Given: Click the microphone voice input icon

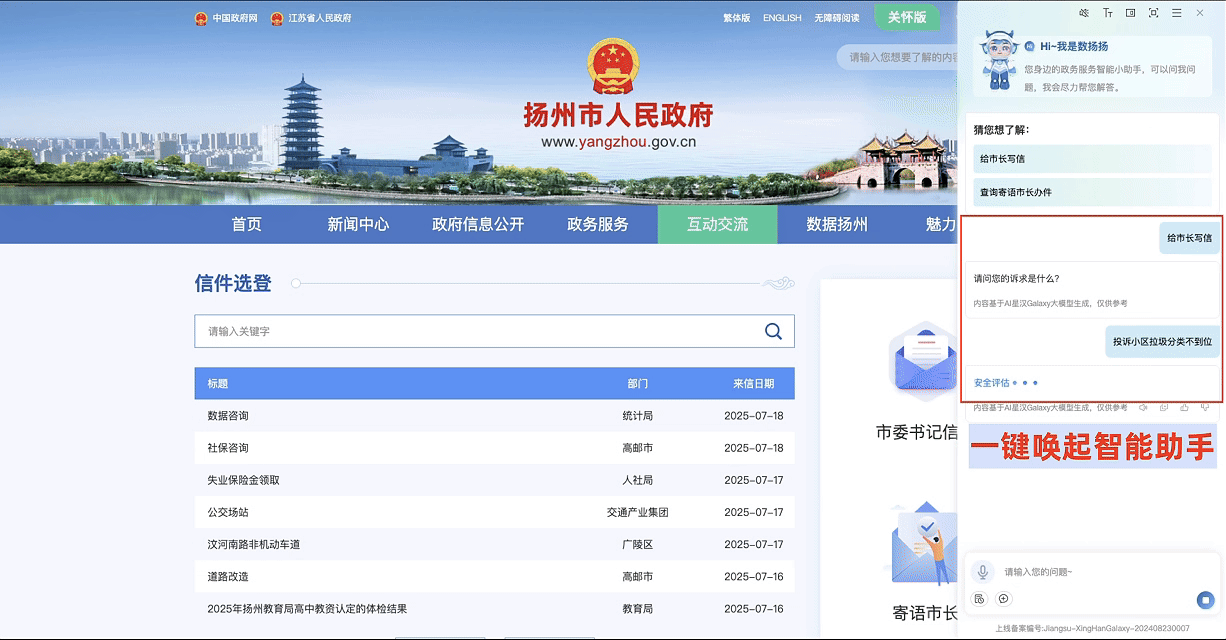Looking at the screenshot, I should pyautogui.click(x=983, y=571).
